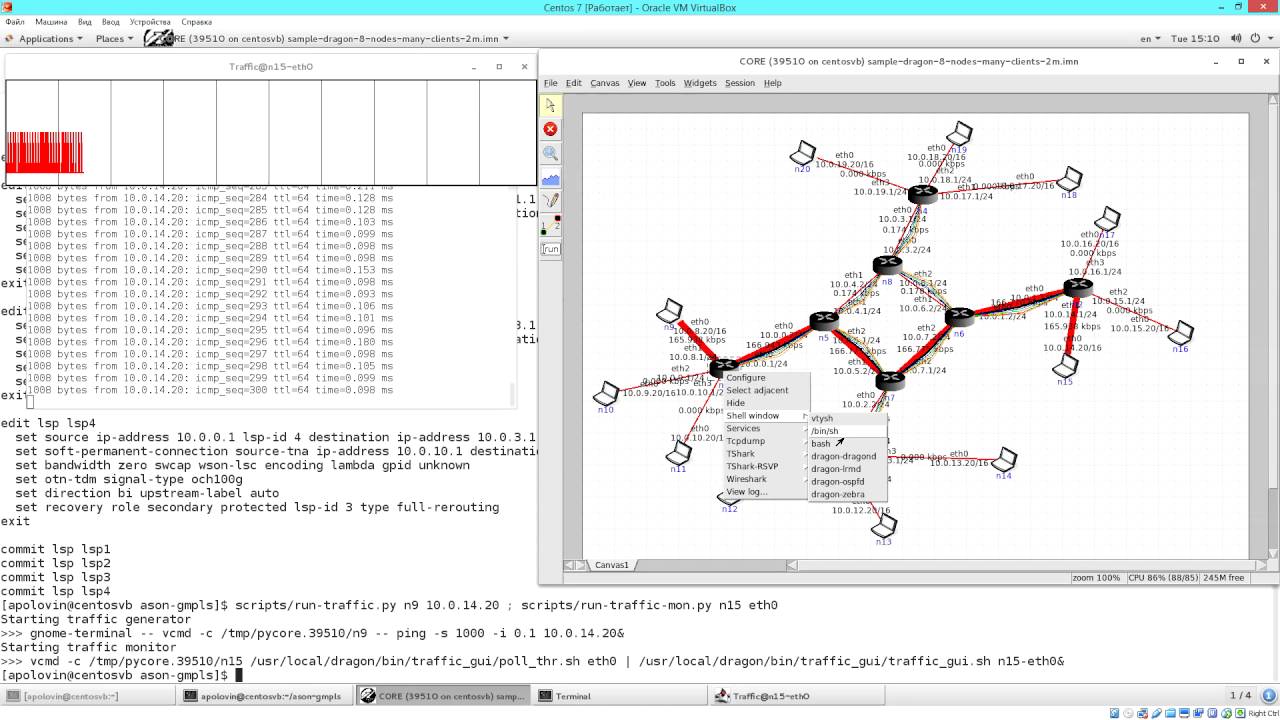Open VirtualBox Устройства menu
This screenshot has height=720, width=1280.
point(150,21)
